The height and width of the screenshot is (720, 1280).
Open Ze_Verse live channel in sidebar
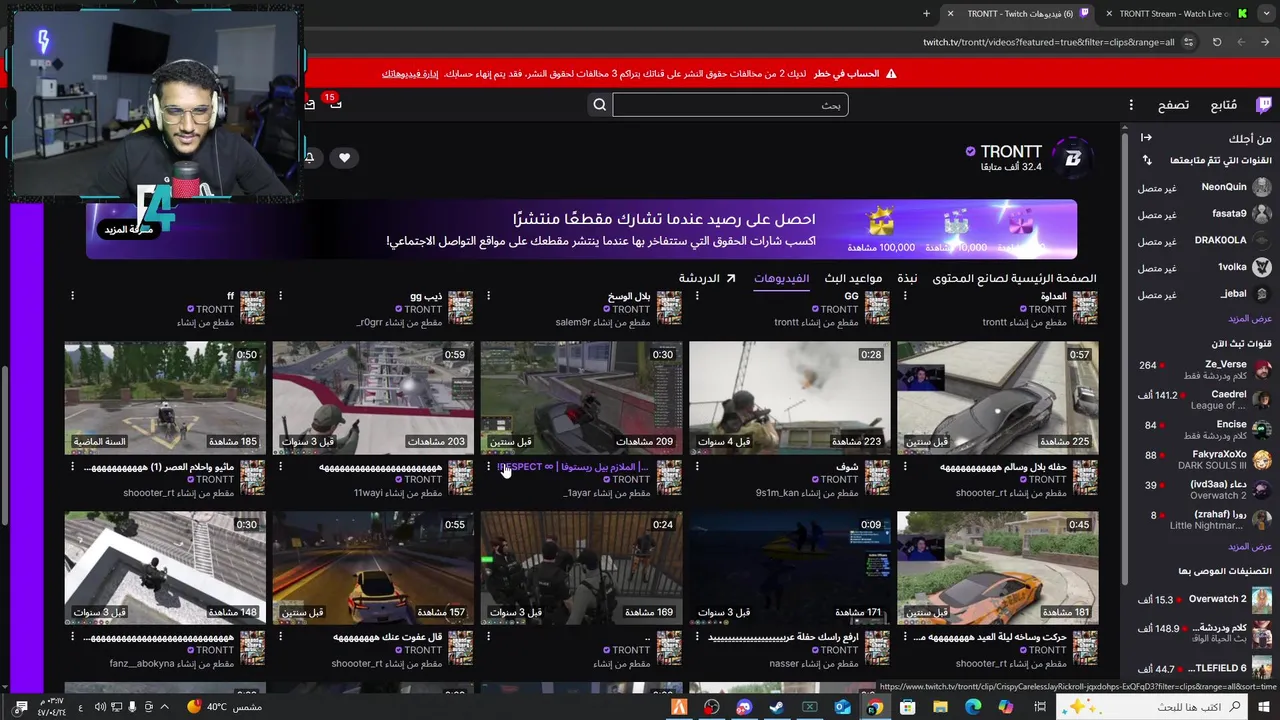[1204, 370]
